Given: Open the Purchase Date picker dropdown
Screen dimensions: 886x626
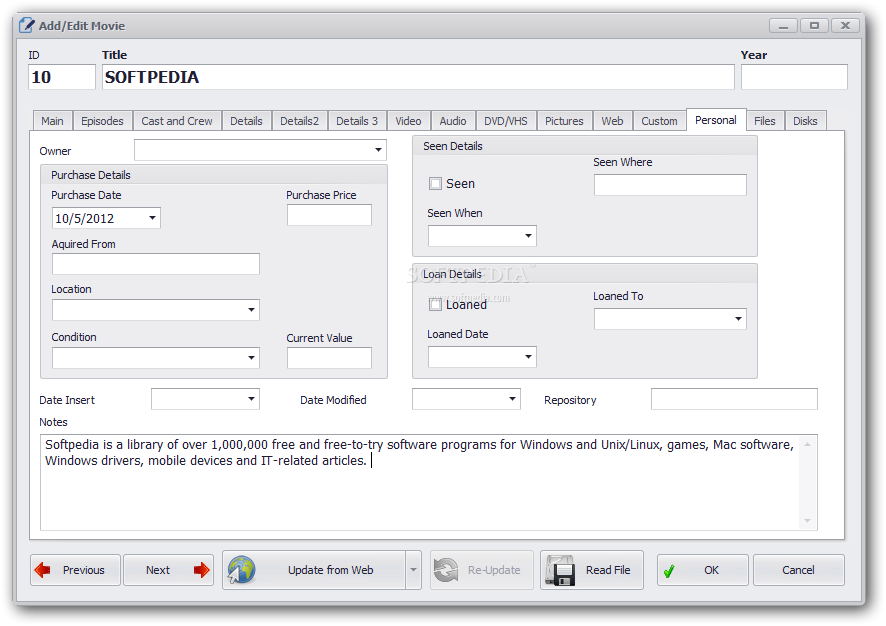Looking at the screenshot, I should 152,218.
